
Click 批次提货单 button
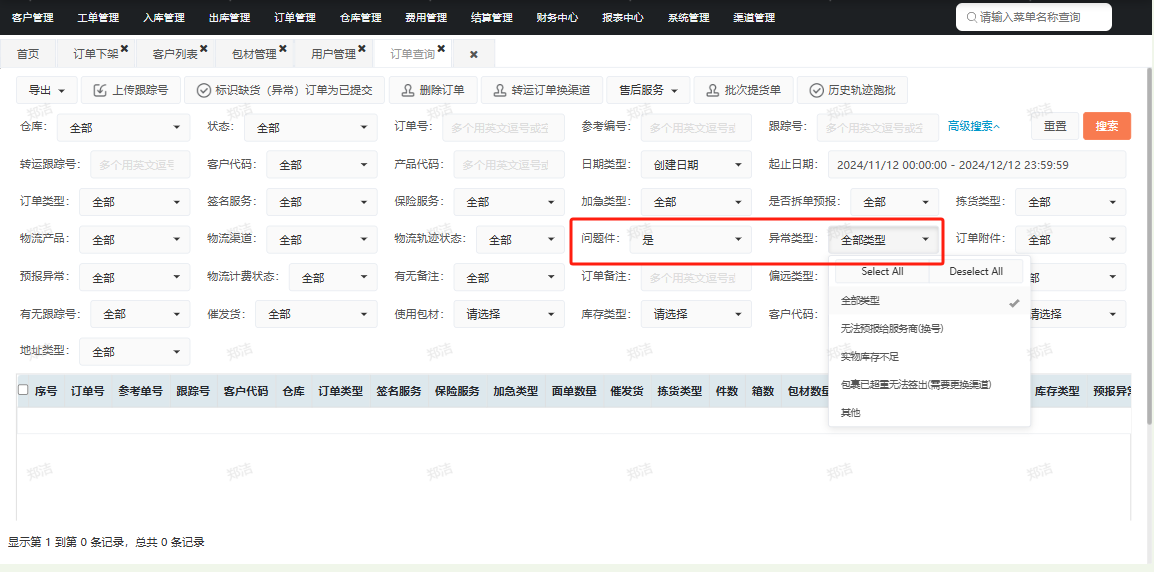(x=743, y=91)
